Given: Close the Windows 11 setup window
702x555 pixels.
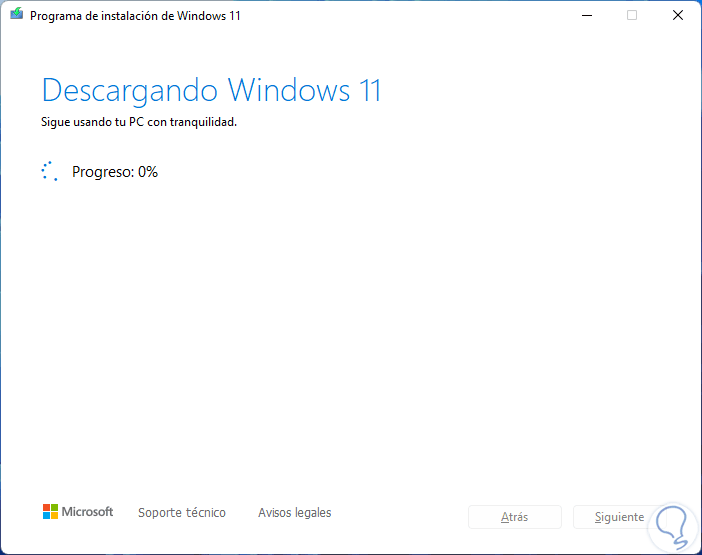Looking at the screenshot, I should point(678,15).
